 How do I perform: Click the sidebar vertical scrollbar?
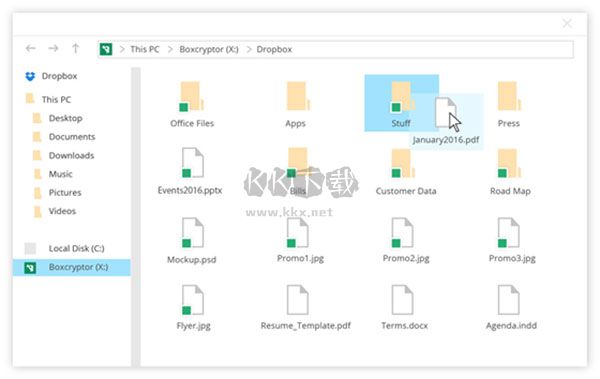[136, 217]
